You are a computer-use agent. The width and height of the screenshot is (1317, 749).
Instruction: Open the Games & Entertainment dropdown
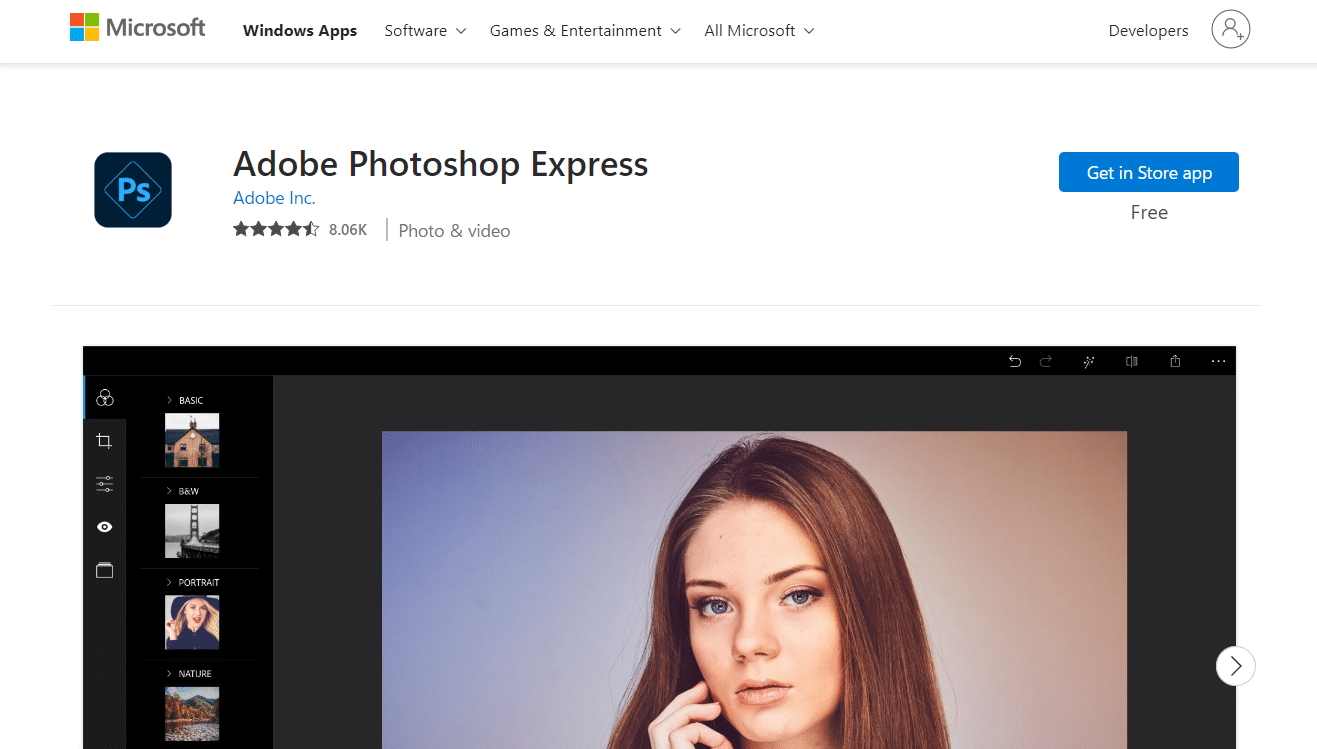(585, 31)
